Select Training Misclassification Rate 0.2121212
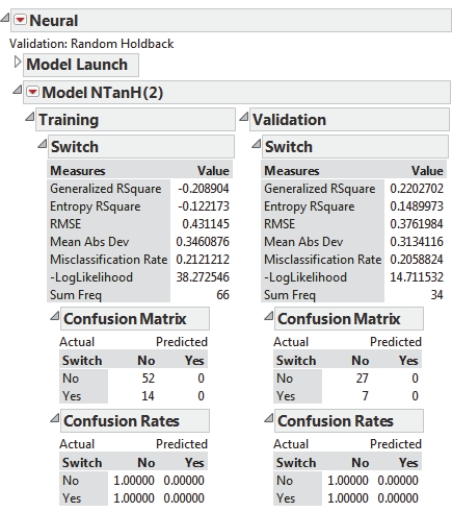Image resolution: width=452 pixels, height=512 pixels. 203,259
